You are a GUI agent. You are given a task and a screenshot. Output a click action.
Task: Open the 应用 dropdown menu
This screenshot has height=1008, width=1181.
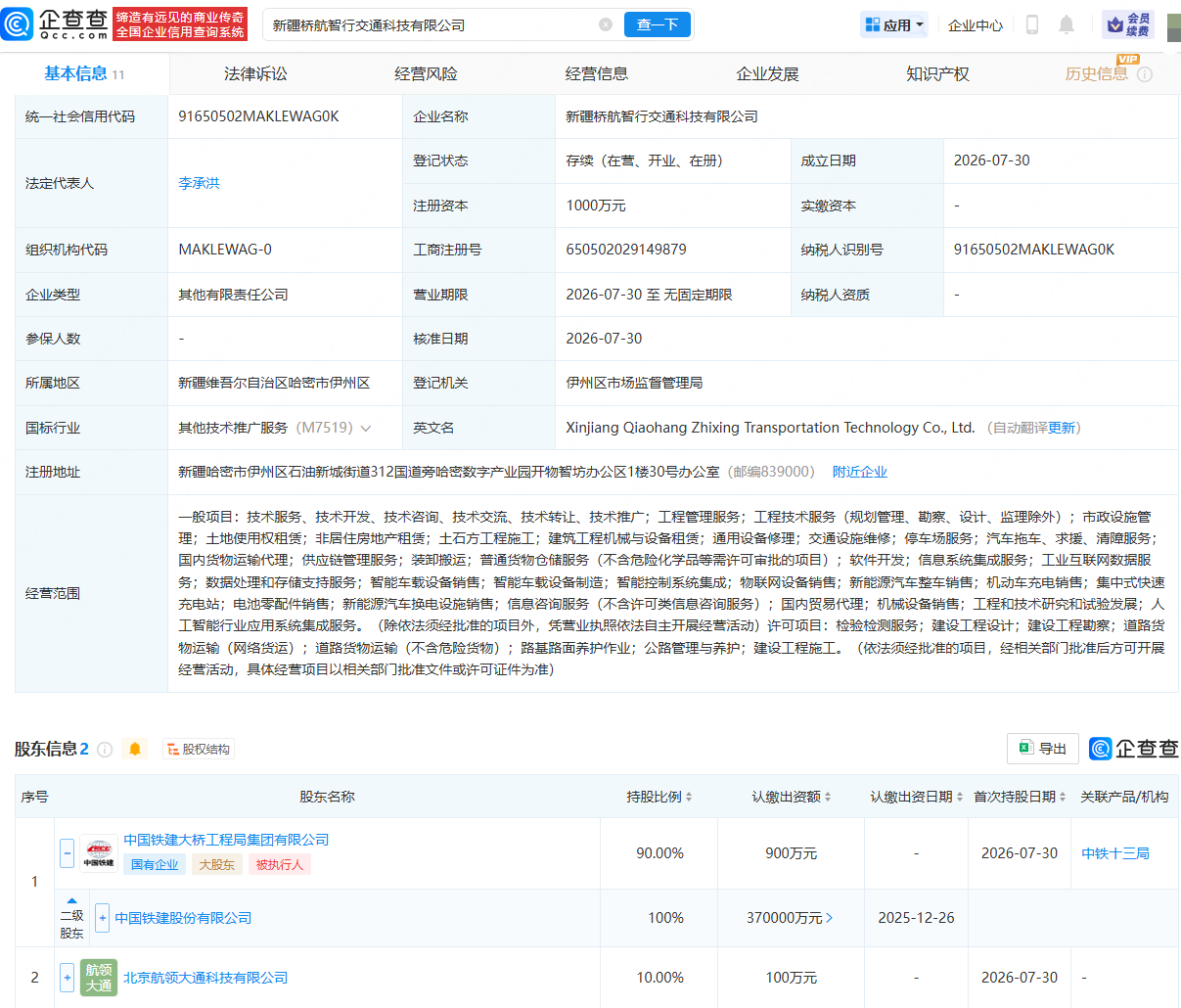[x=893, y=25]
